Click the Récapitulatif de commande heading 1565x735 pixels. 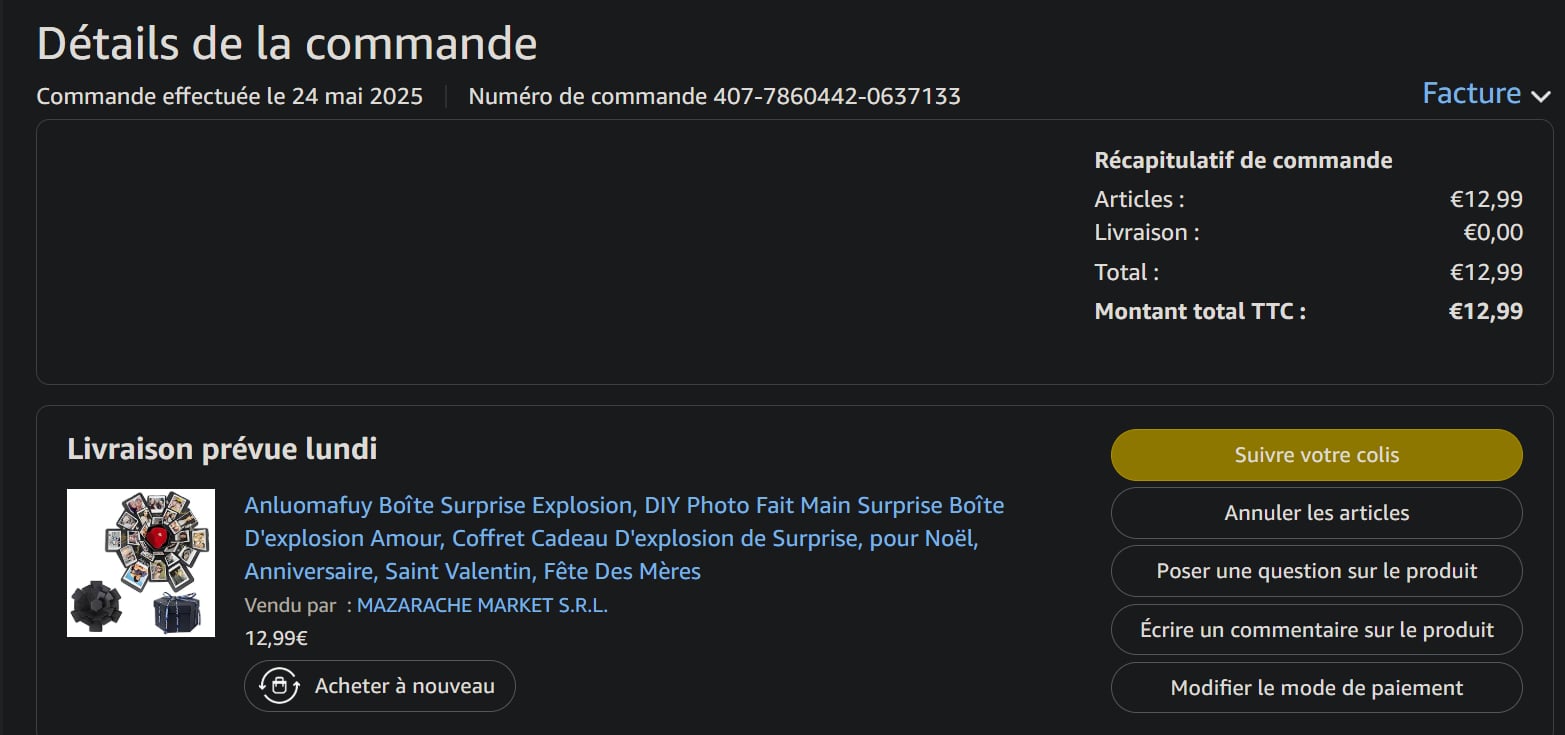(x=1243, y=160)
